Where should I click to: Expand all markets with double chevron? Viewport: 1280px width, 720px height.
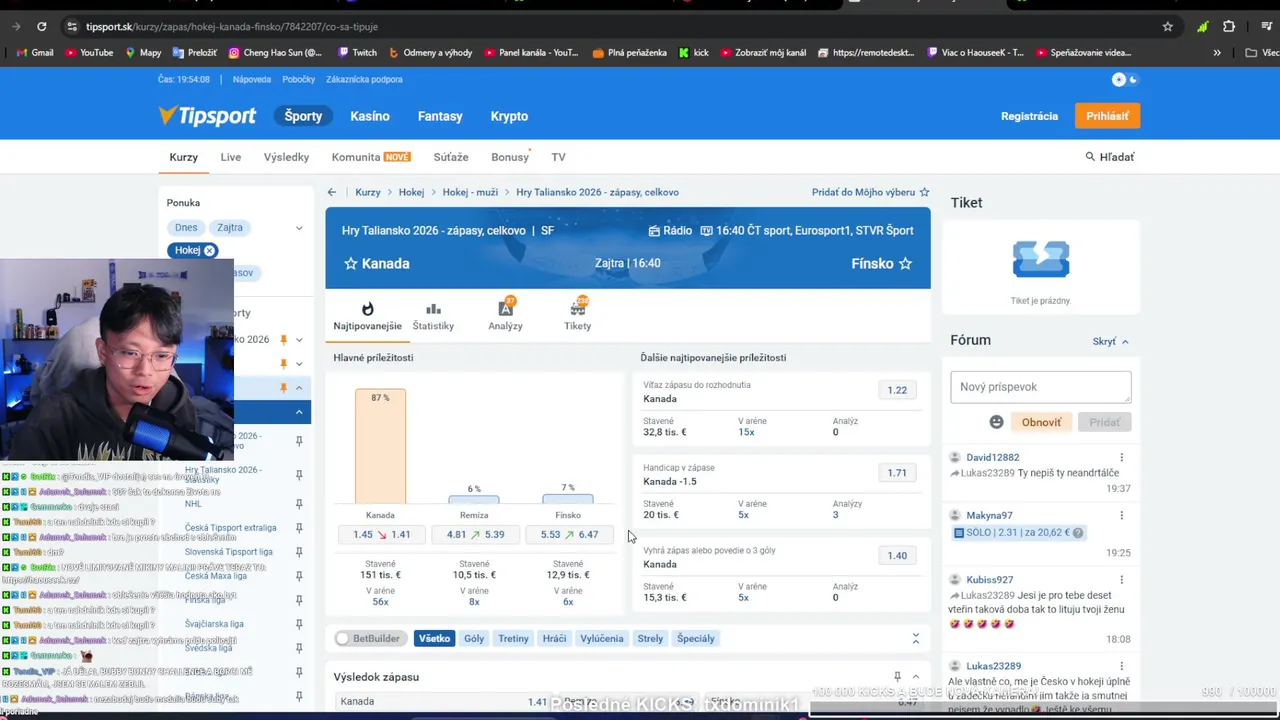pyautogui.click(x=915, y=638)
